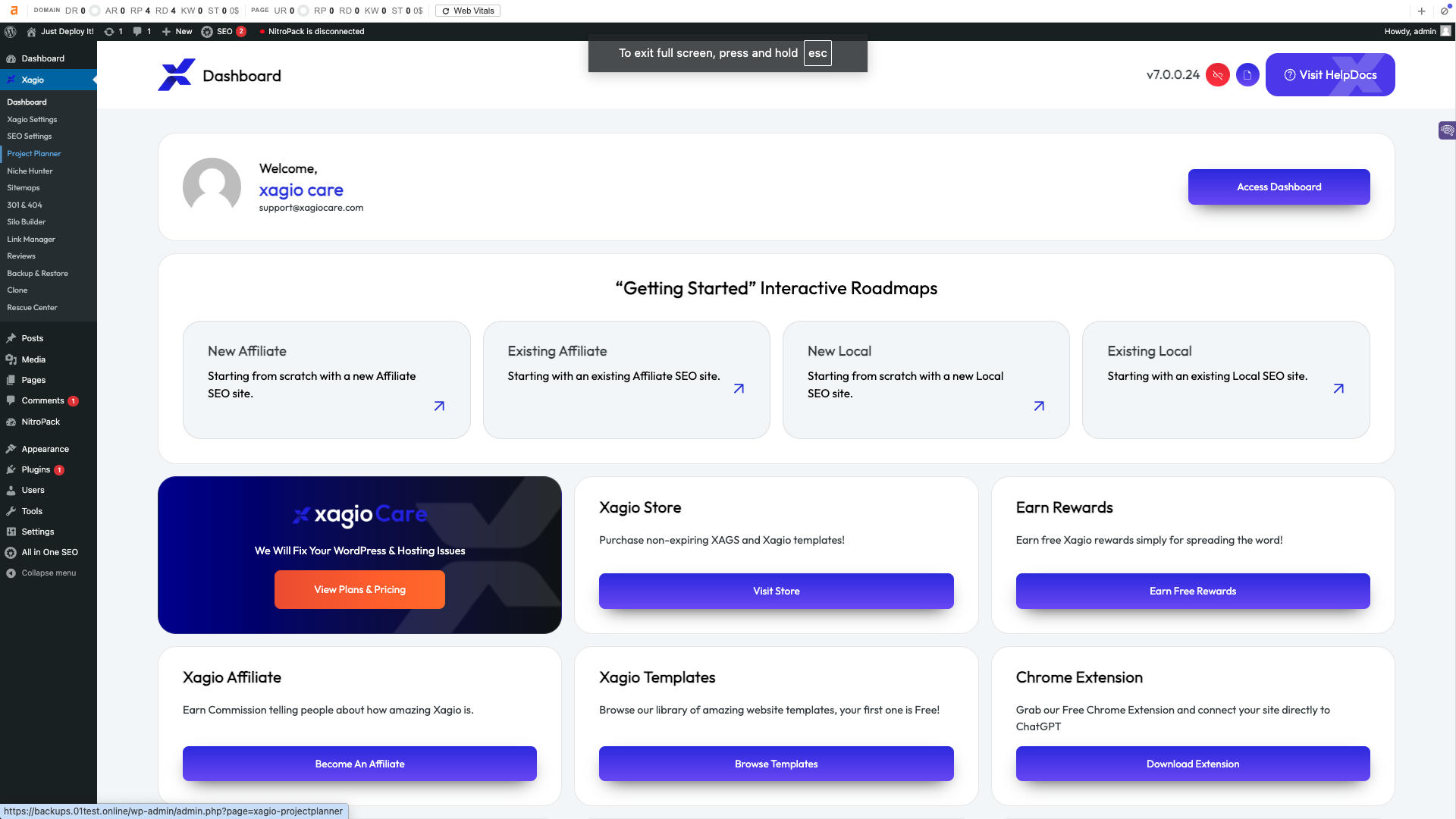Select Xagio in the sidebar menu
The height and width of the screenshot is (819, 1456).
point(49,80)
